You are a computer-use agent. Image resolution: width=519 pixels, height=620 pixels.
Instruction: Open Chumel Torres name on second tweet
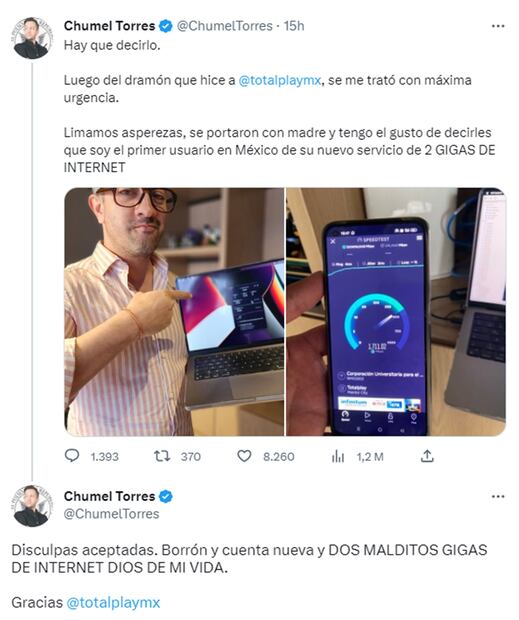pos(109,496)
